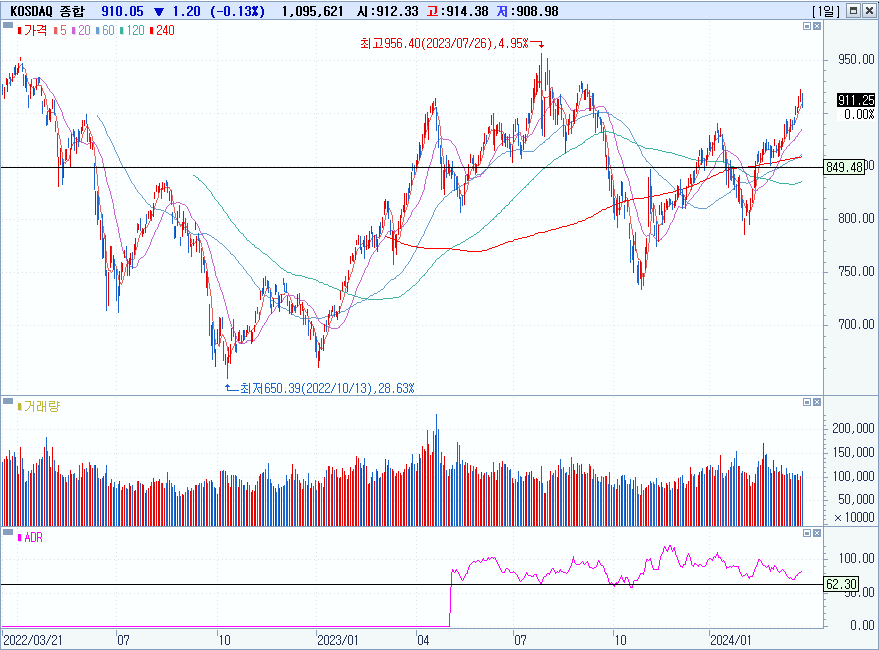Click the 0.00 ADR axis label
Screen dimensions: 879x650
click(862, 625)
